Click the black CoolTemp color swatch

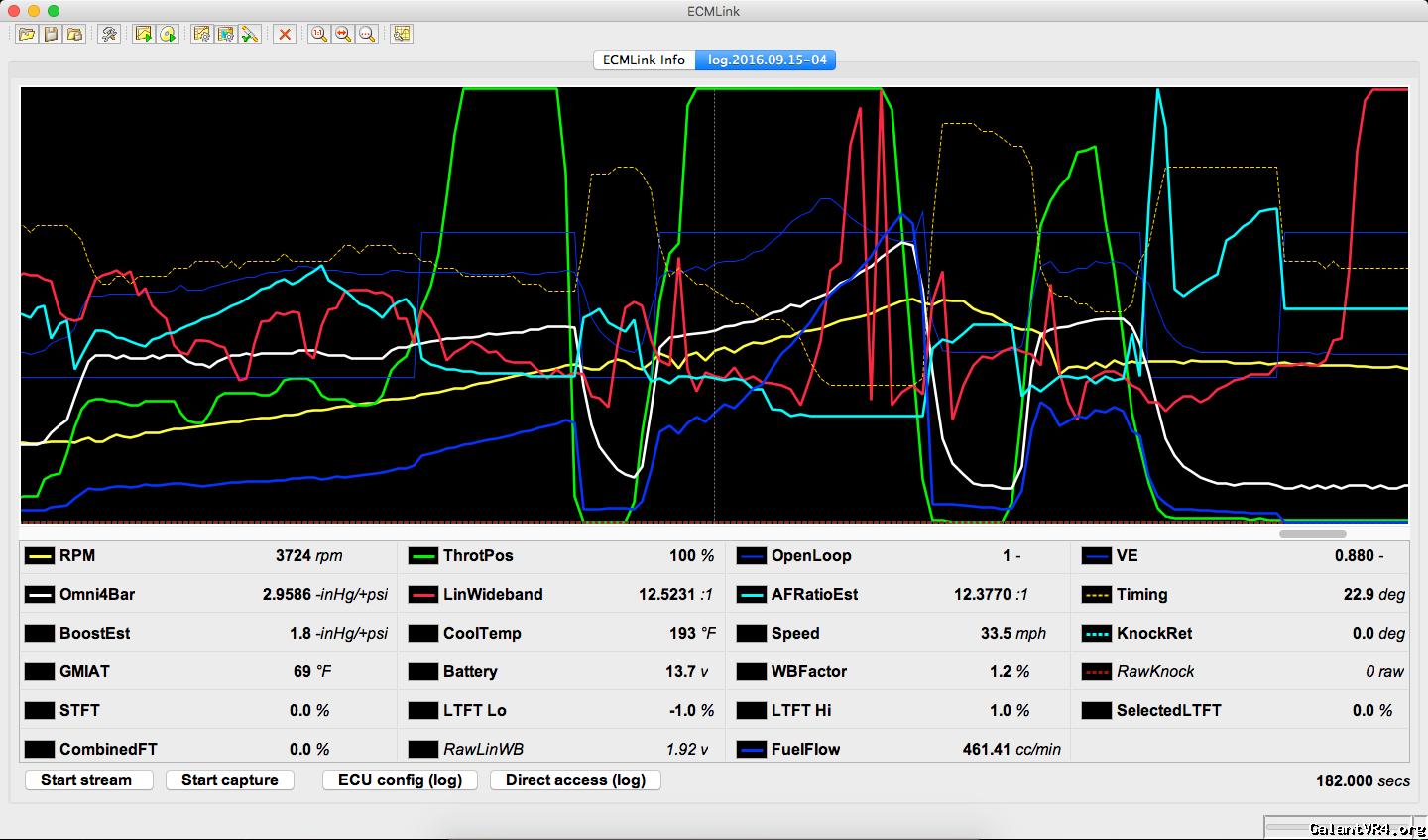423,634
